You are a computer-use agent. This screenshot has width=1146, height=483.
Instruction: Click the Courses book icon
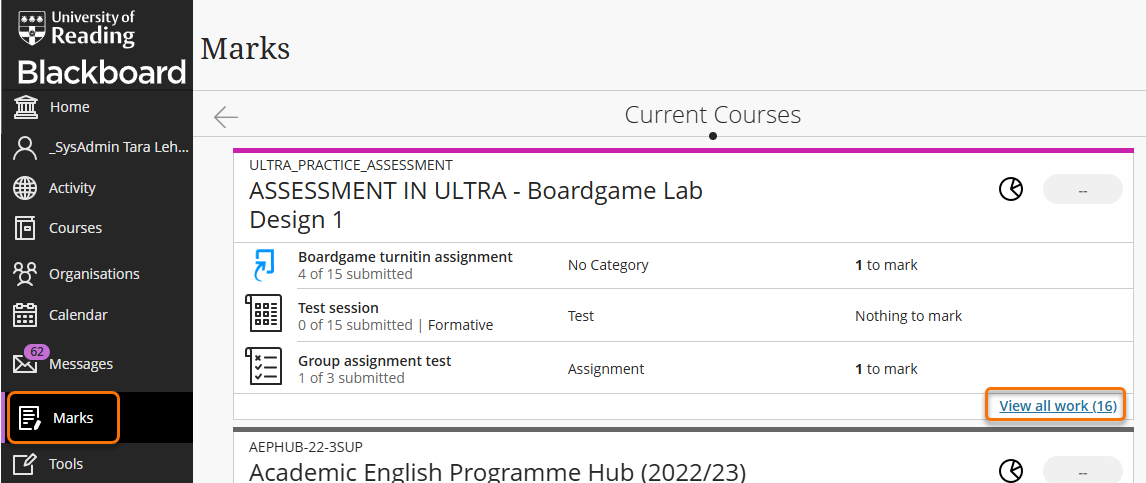[x=25, y=229]
